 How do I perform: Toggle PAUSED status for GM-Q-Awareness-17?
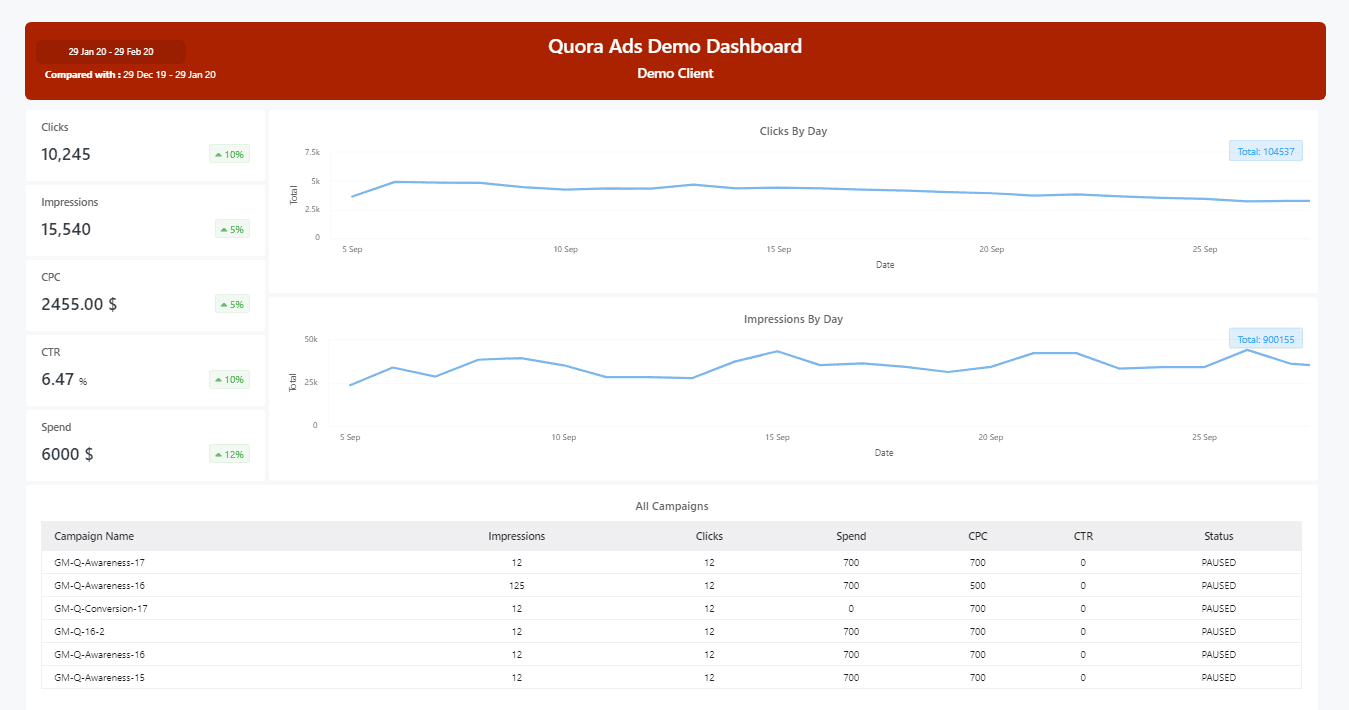tap(1217, 562)
